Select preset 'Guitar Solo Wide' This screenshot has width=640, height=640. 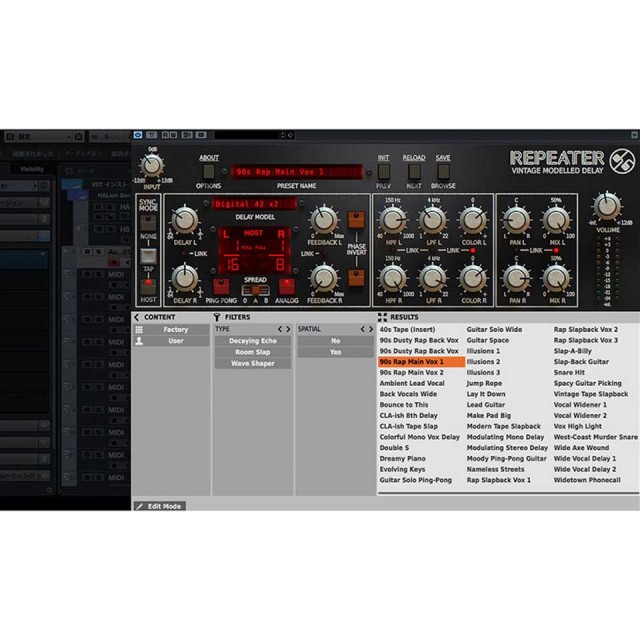494,329
